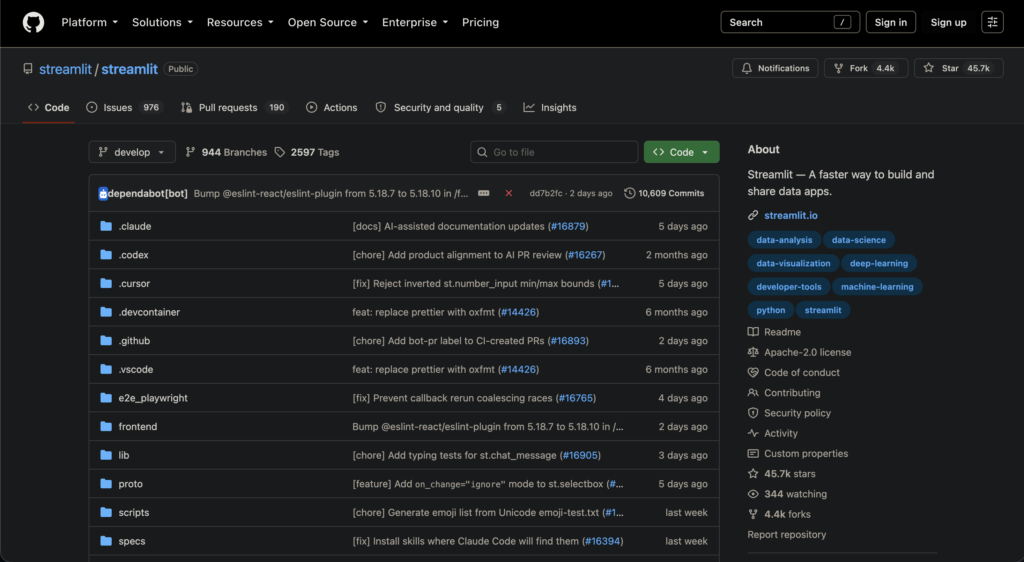Image resolution: width=1024 pixels, height=562 pixels.
Task: Click the python topic tag
Action: 771,310
